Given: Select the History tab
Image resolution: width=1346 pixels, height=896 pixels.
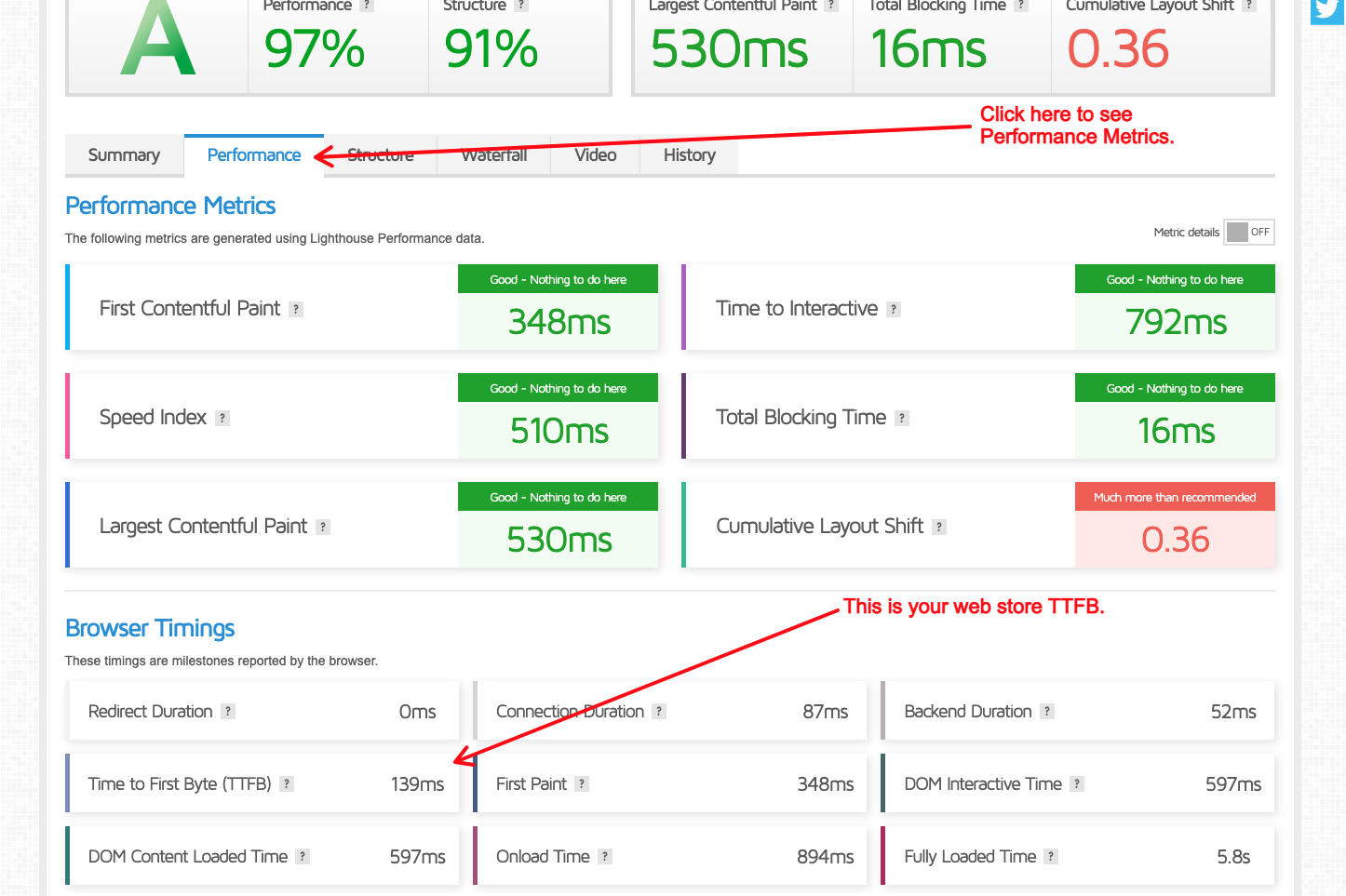Looking at the screenshot, I should (x=689, y=155).
